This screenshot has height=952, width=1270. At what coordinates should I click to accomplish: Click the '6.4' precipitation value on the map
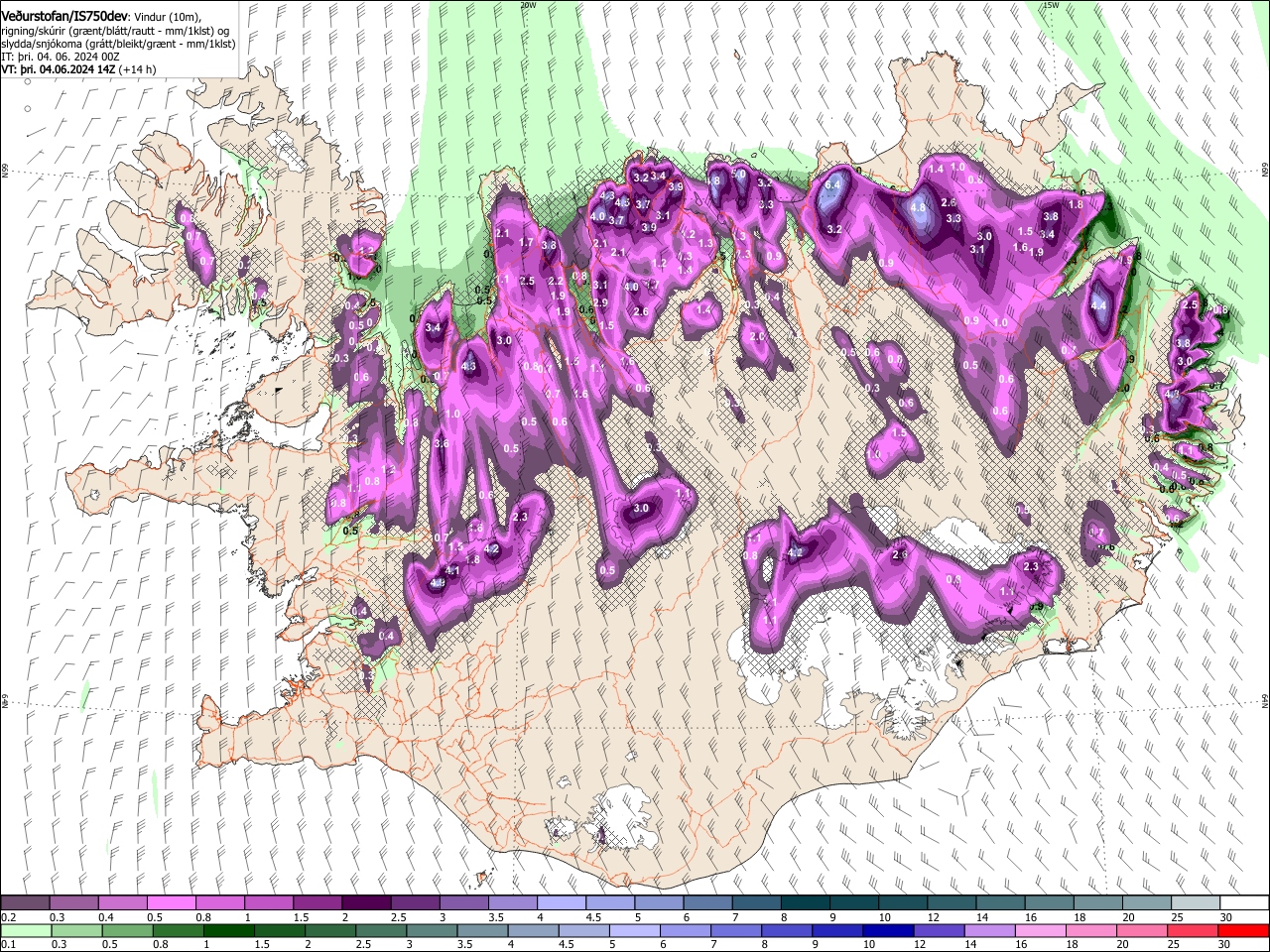(833, 184)
